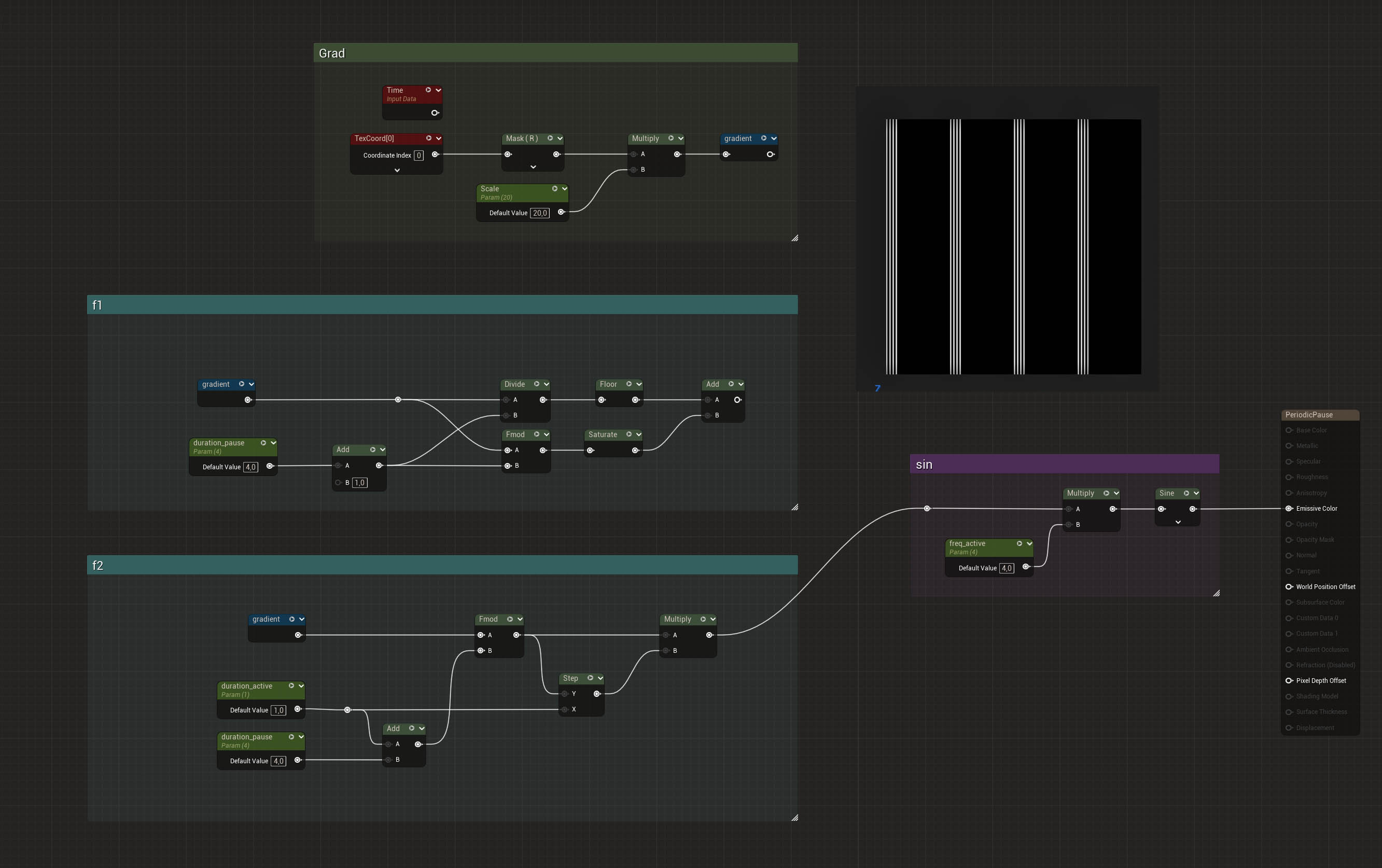
Task: Click Scale Default Value field showing 20,0
Action: coord(540,213)
